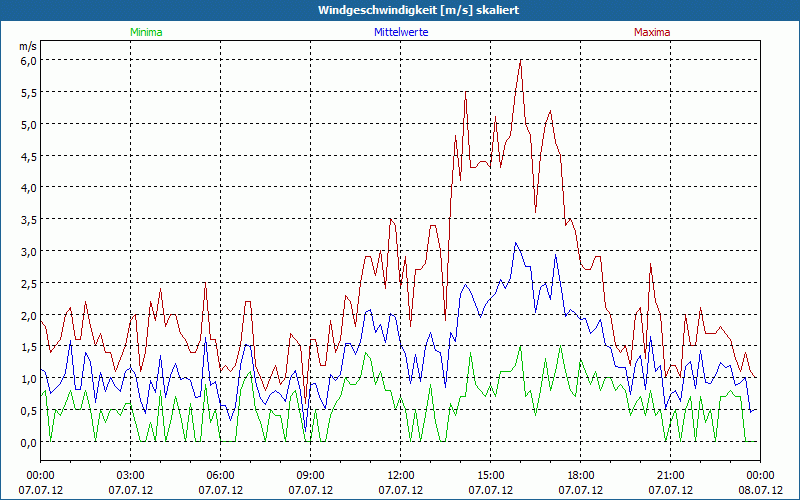The width and height of the screenshot is (800, 500).
Task: Click the 3,5 y-axis value
Action: (x=29, y=219)
